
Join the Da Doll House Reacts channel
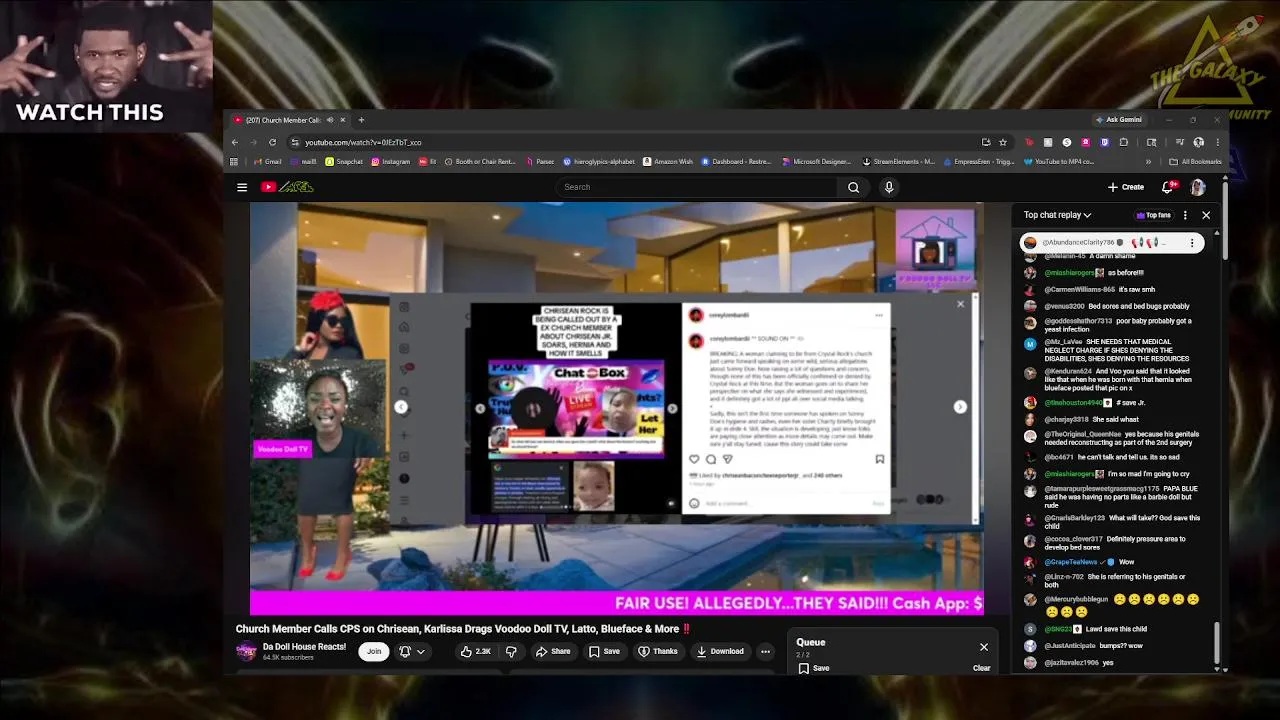coord(374,651)
